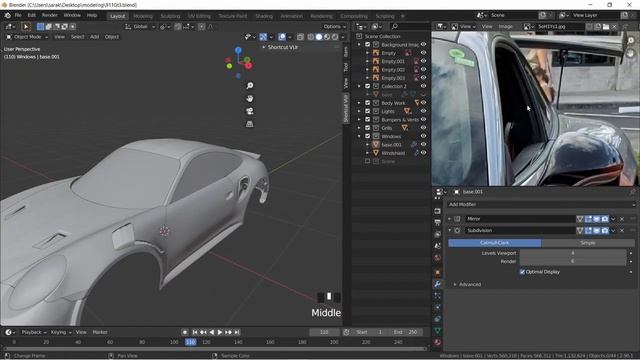The height and width of the screenshot is (360, 640).
Task: Open the Object Data properties tab icon
Action: pos(438,331)
